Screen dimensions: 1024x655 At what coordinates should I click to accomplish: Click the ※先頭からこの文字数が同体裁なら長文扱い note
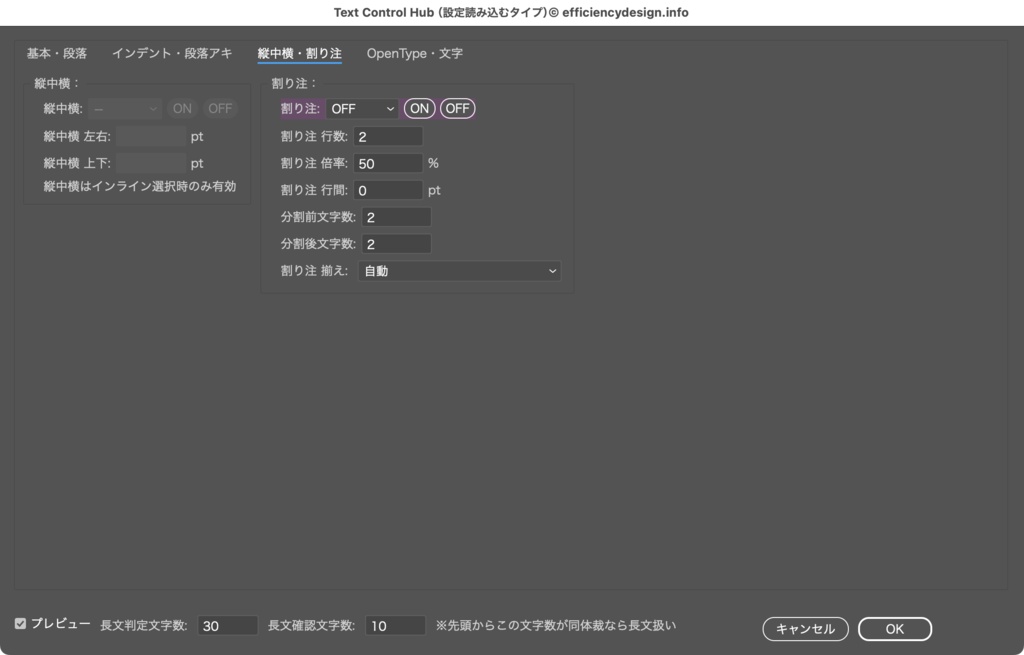click(556, 626)
